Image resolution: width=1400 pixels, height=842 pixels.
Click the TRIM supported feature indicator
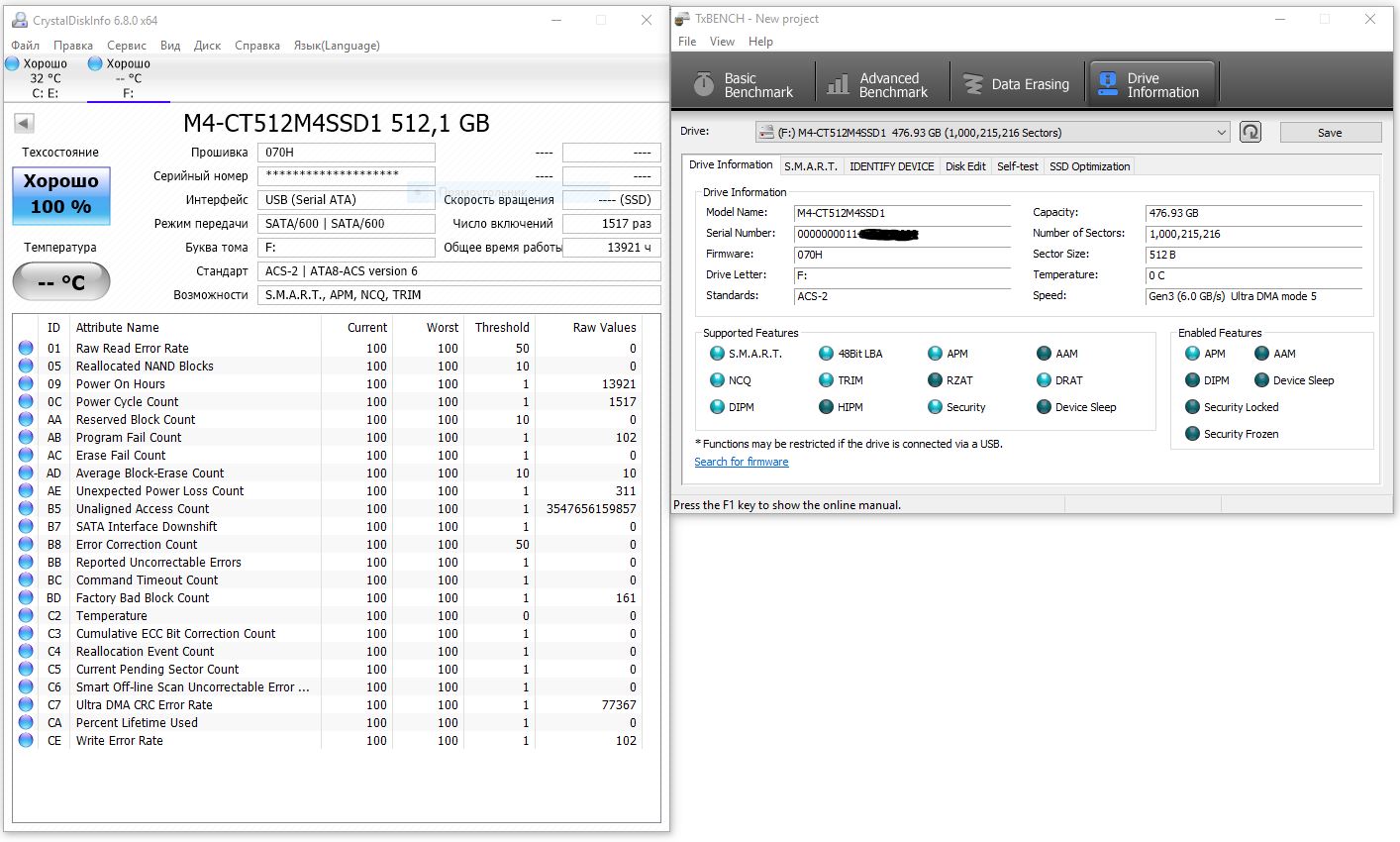(827, 380)
